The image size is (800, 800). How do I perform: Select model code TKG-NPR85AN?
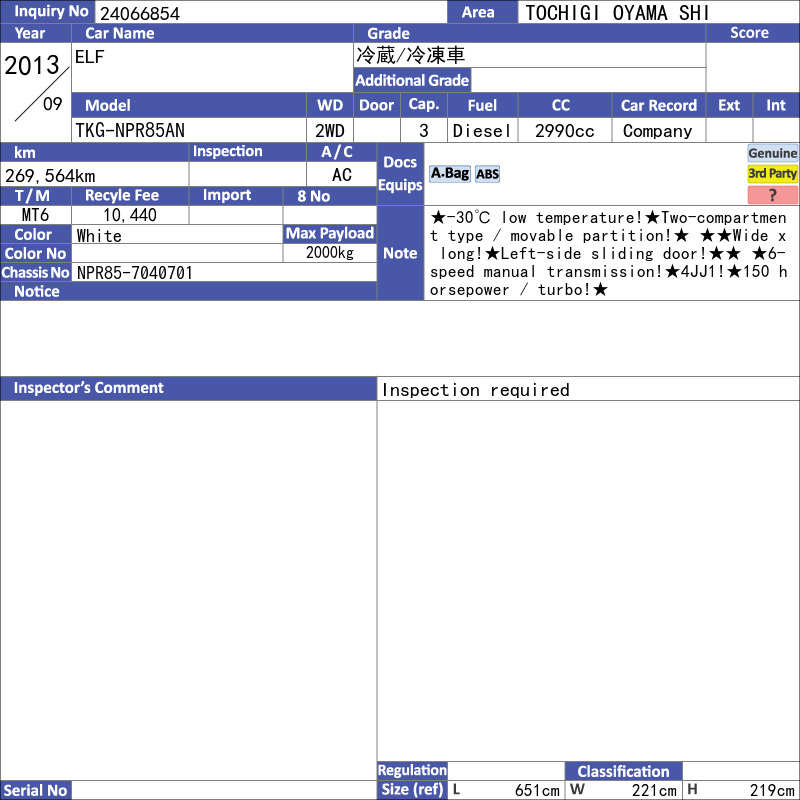130,131
